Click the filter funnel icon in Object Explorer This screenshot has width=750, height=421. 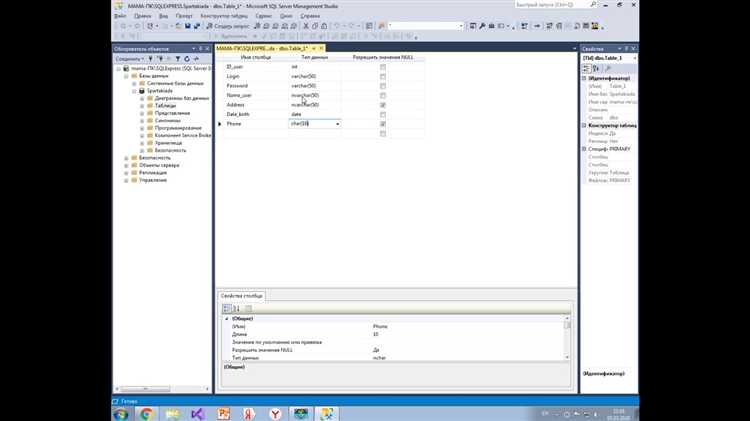point(178,59)
